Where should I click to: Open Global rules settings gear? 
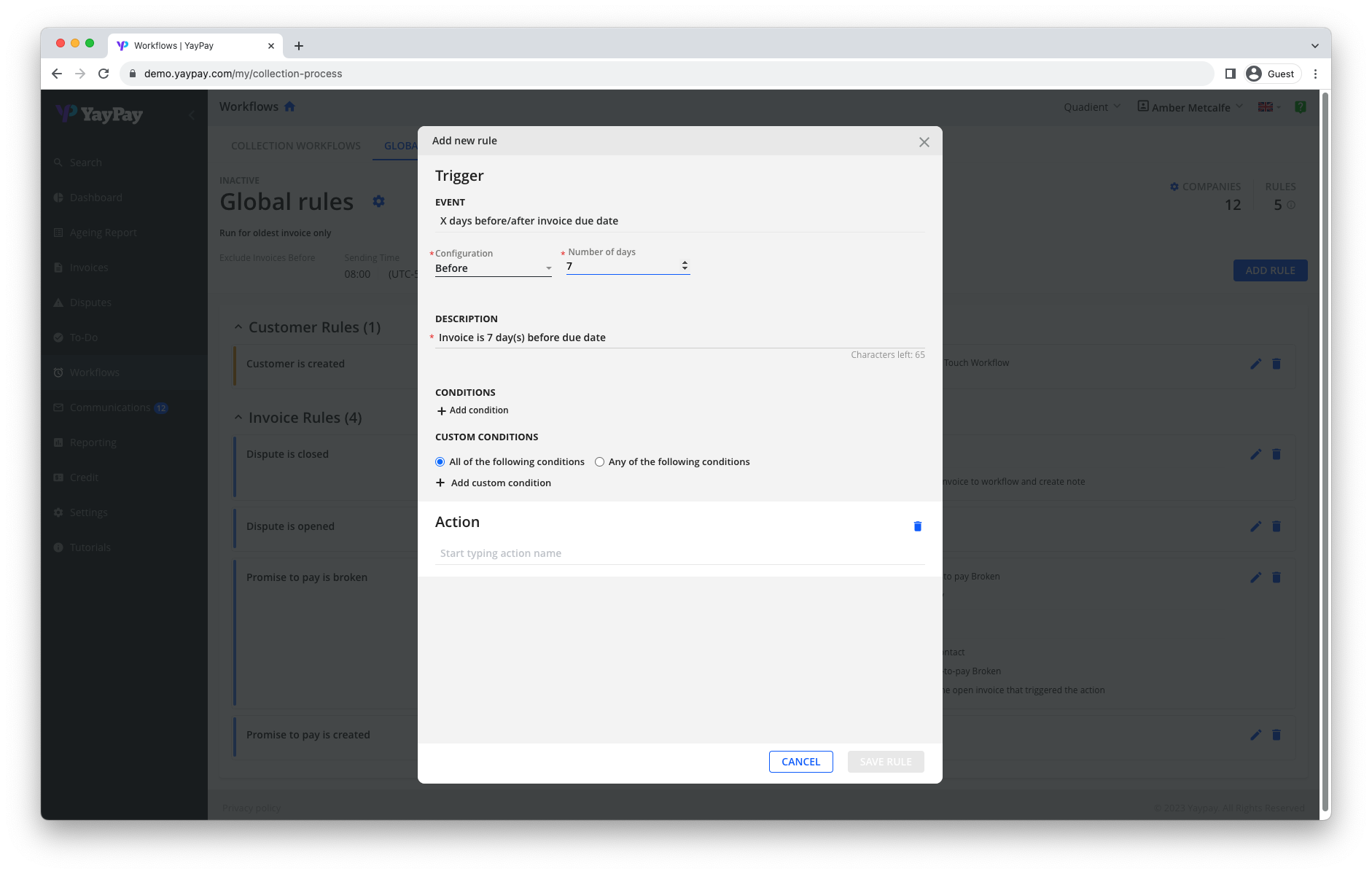[x=378, y=201]
